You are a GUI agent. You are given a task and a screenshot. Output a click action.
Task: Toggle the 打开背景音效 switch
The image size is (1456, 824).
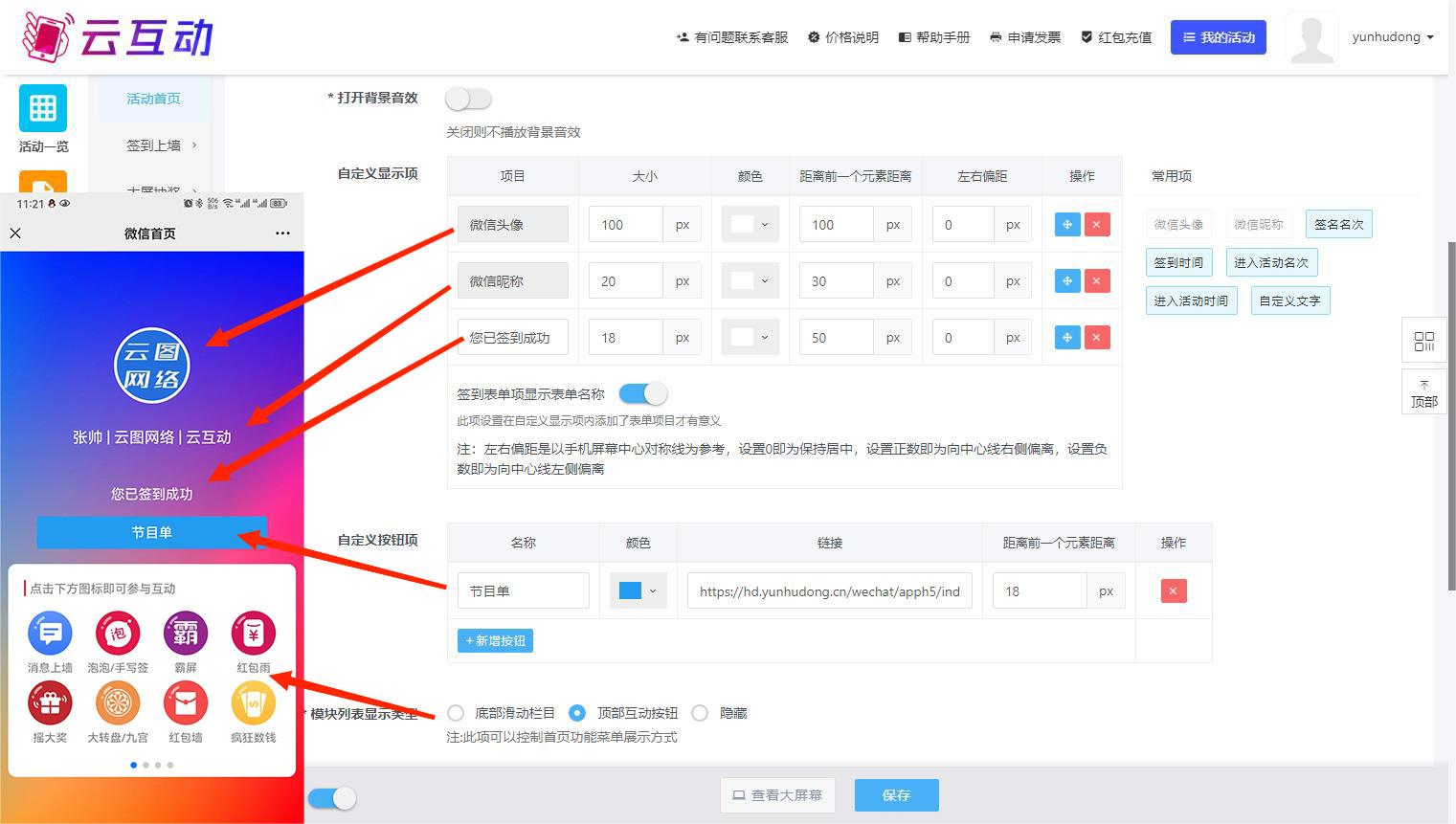point(468,99)
